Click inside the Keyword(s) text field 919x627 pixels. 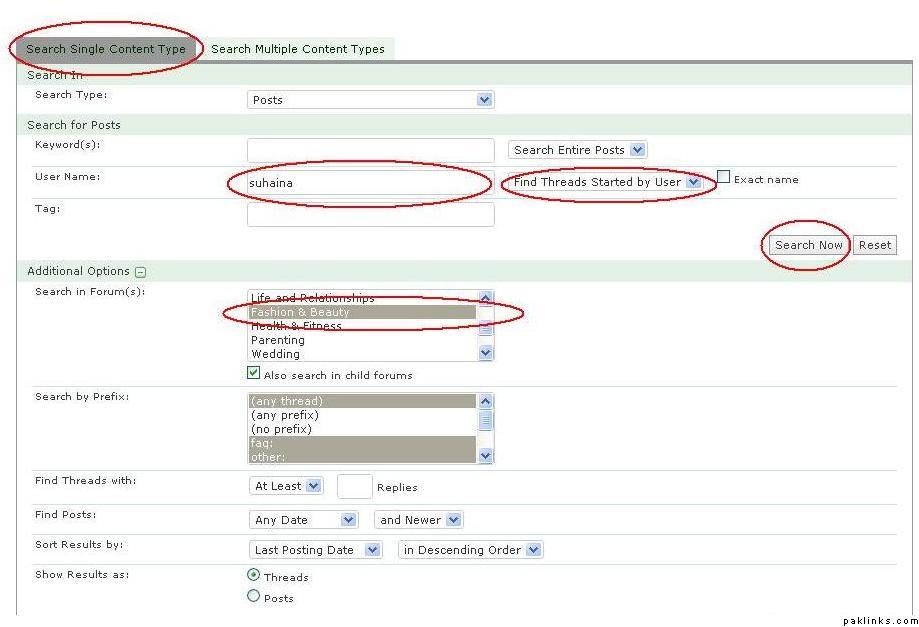370,150
